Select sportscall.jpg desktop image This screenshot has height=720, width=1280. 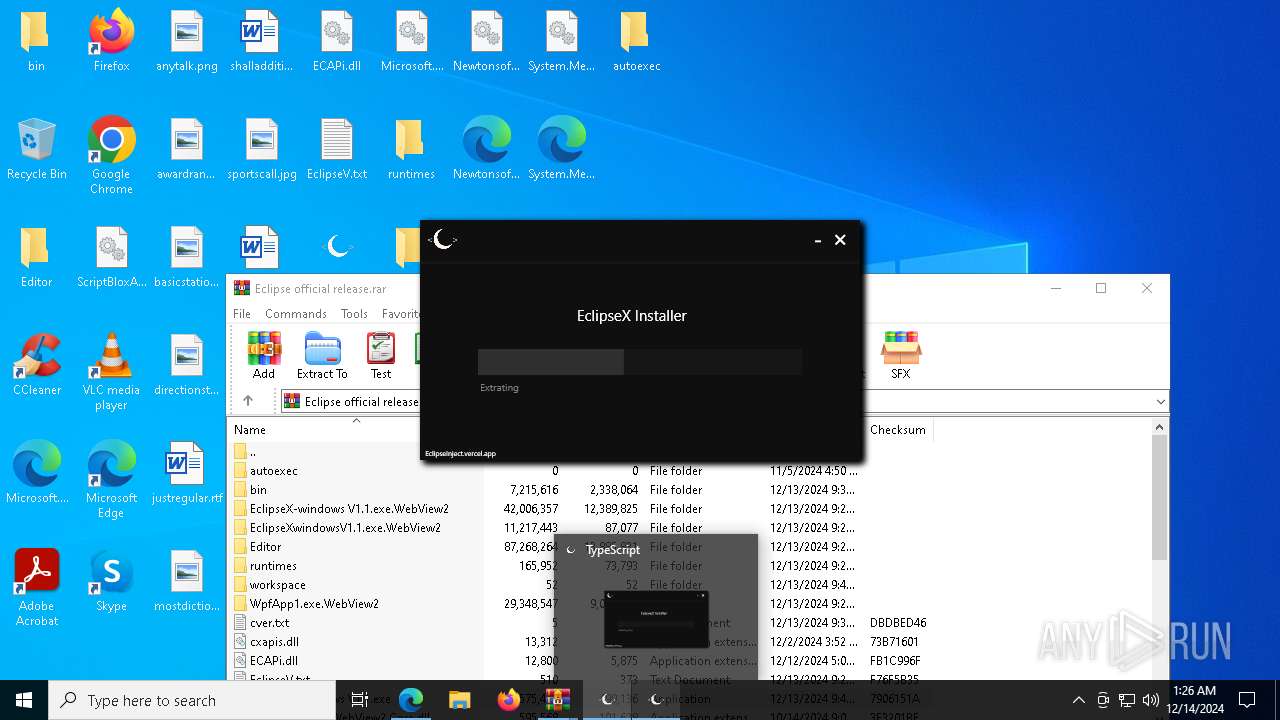262,150
